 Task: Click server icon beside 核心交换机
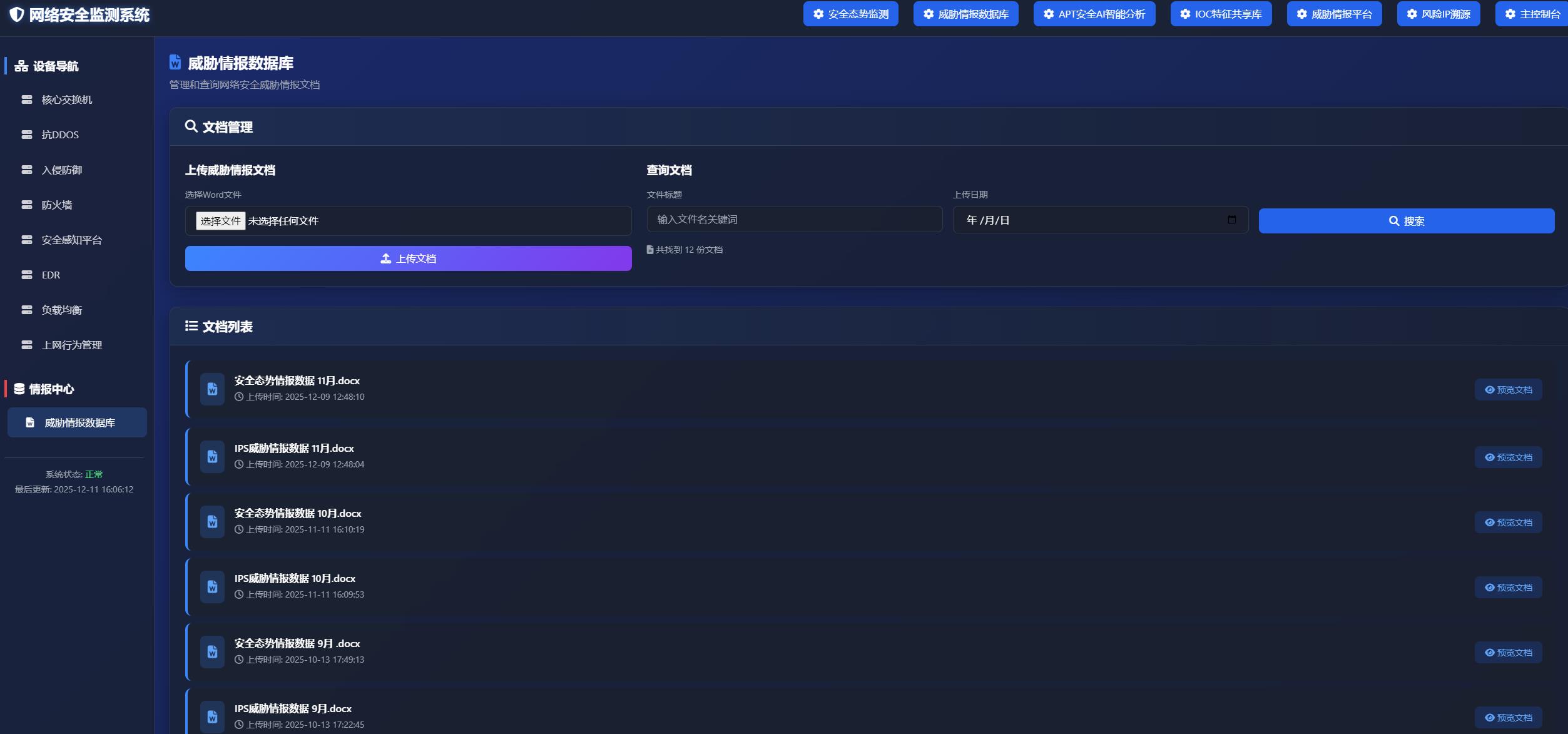(27, 99)
